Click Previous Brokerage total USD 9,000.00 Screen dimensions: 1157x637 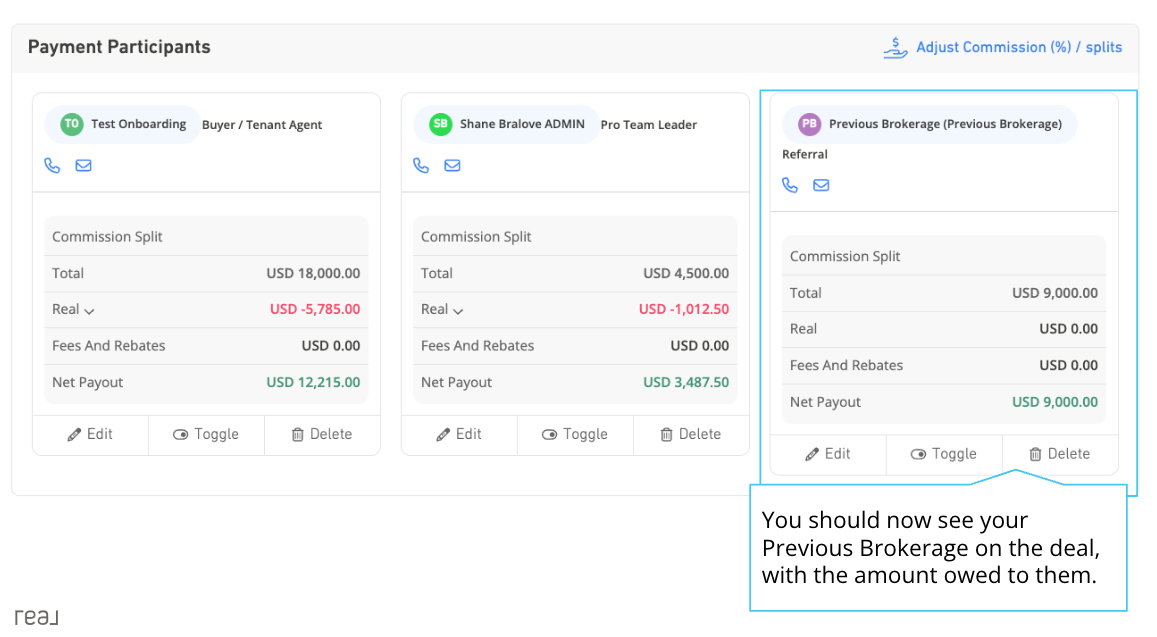tap(1054, 293)
